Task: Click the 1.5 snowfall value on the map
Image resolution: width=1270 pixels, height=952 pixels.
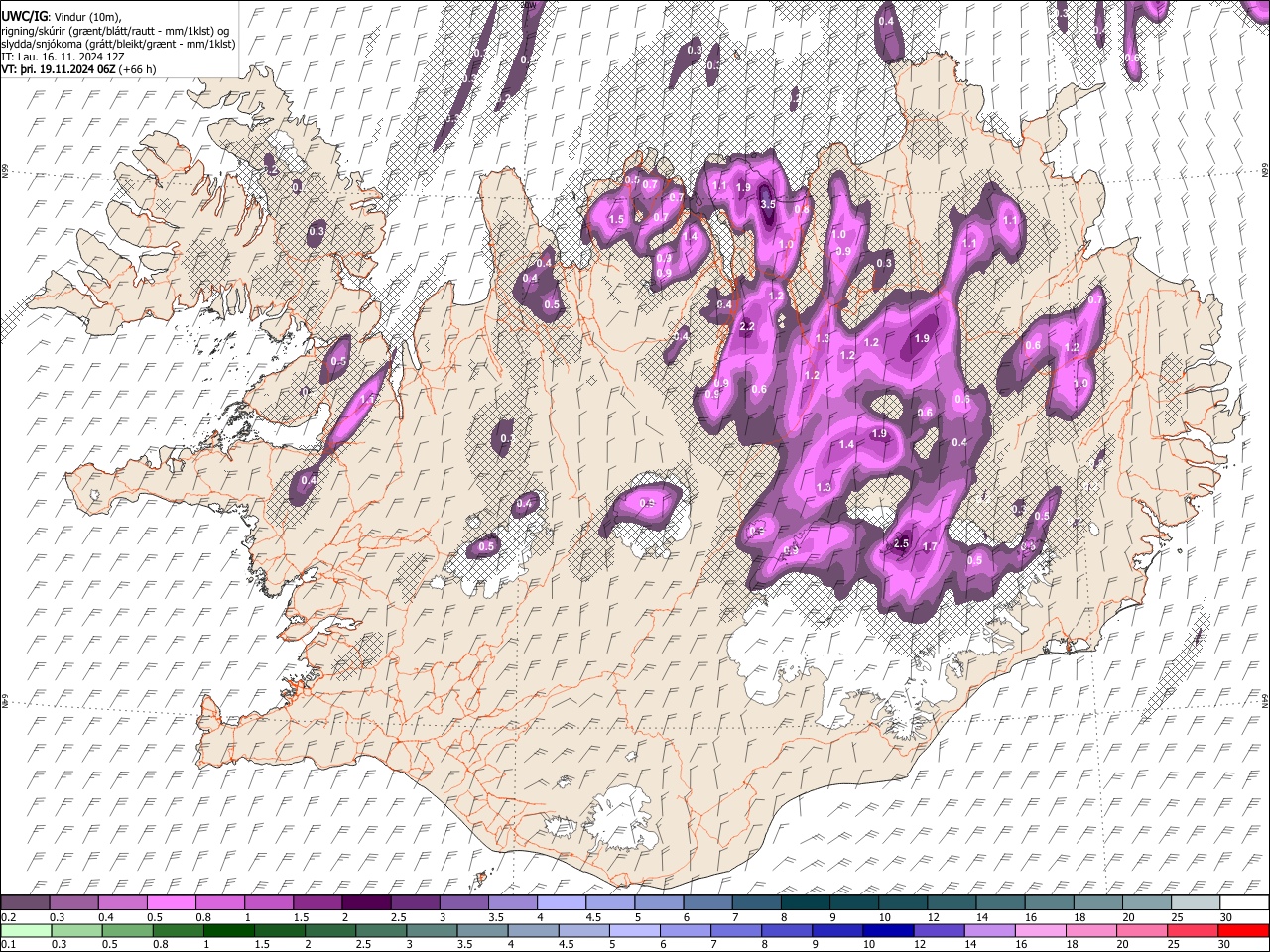Action: tap(616, 219)
